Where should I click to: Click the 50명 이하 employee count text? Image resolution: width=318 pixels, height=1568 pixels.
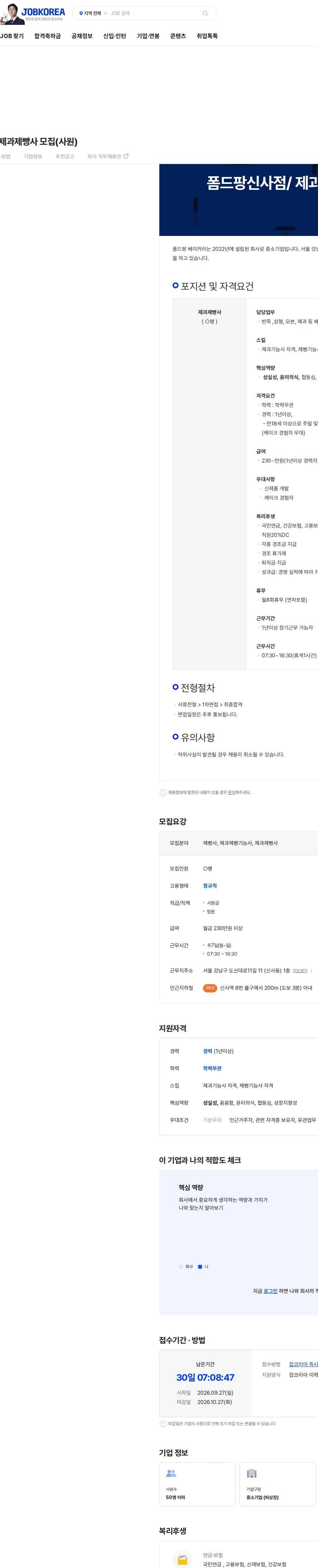point(175,1497)
